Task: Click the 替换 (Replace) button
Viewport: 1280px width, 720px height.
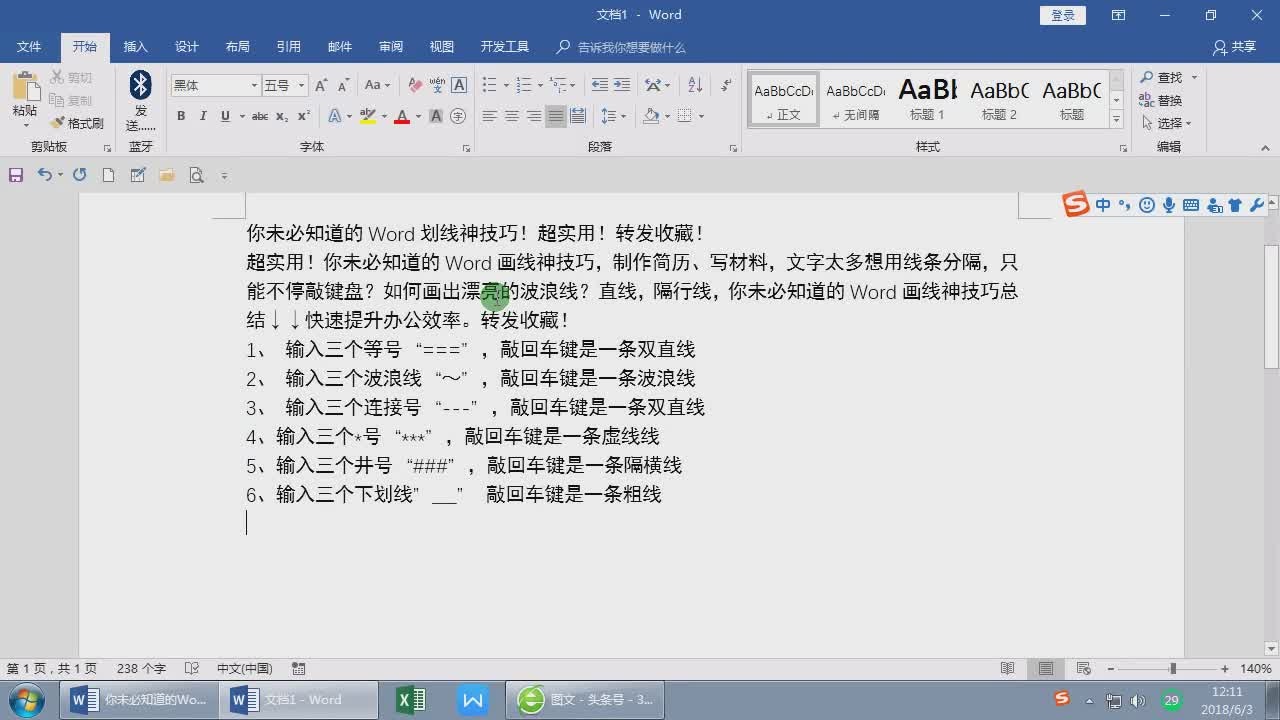Action: (1161, 100)
